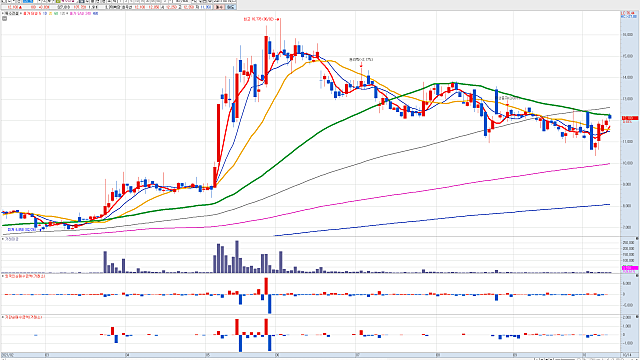Click the pink buy button in quote bar
Viewport: 640px width, 360px height.
pyautogui.click(x=220, y=7)
